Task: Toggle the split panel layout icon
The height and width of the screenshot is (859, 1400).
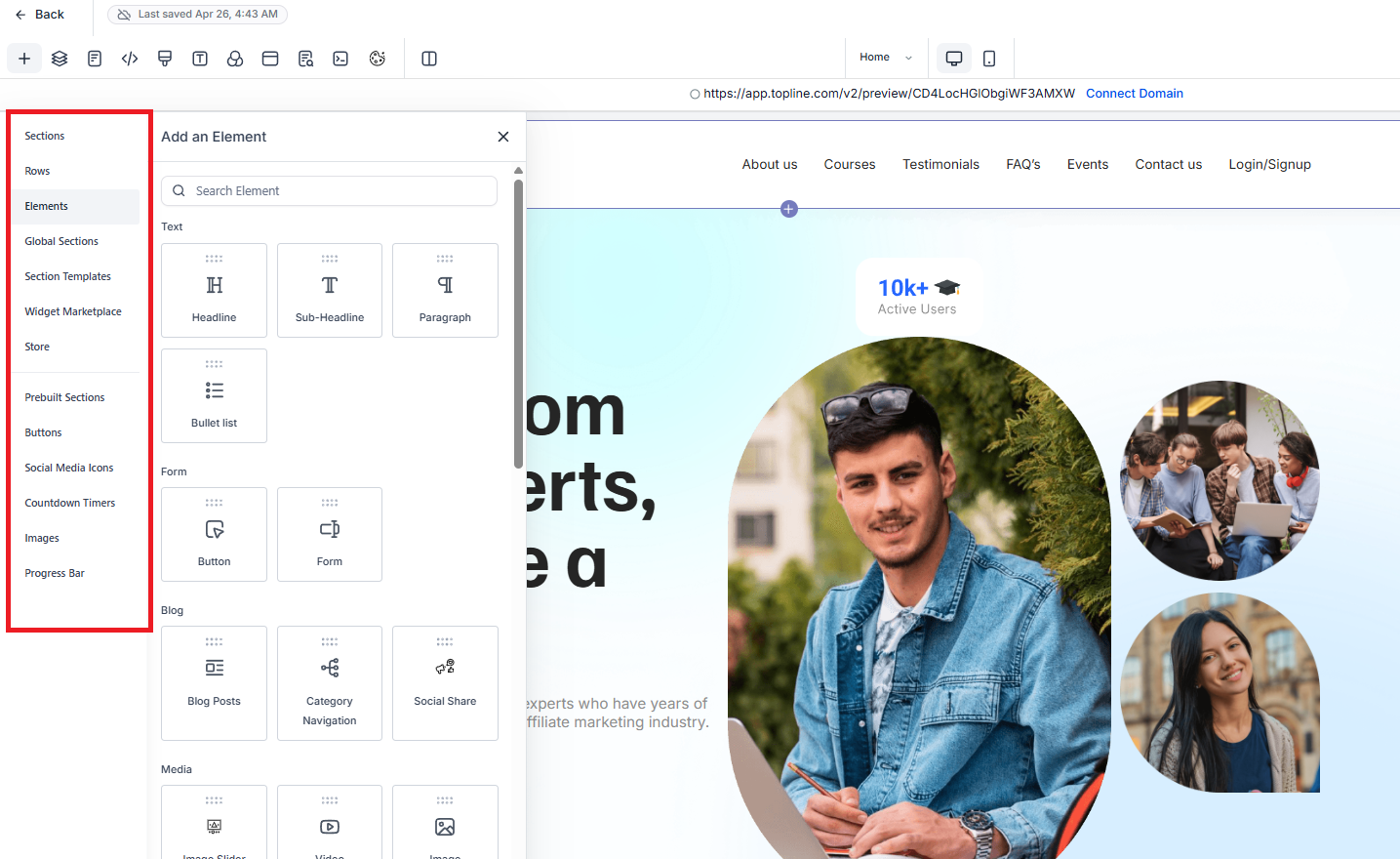Action: [429, 59]
